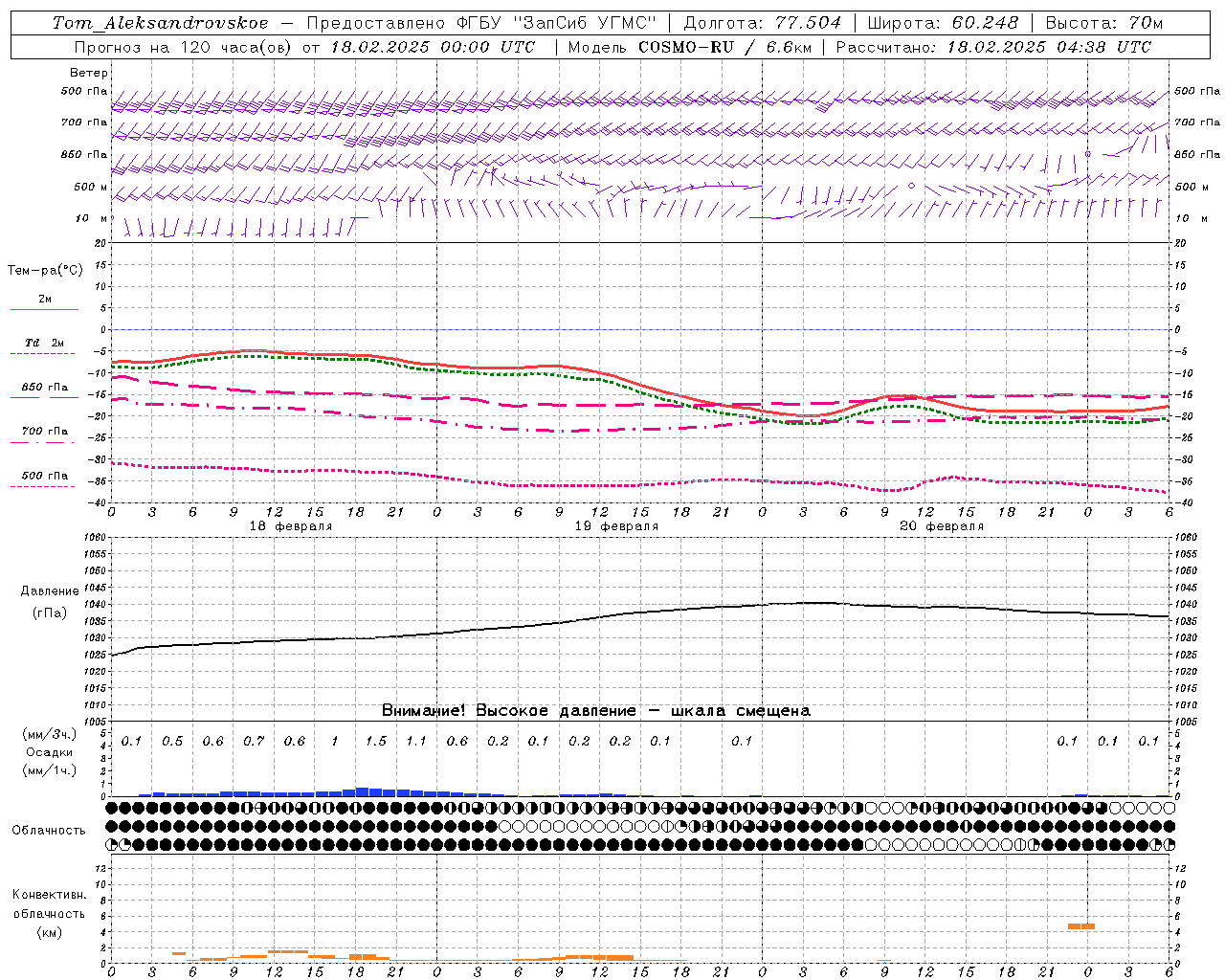Click the "18 февраля" date label
Viewport: 1225px width, 980px height.
coord(291,526)
